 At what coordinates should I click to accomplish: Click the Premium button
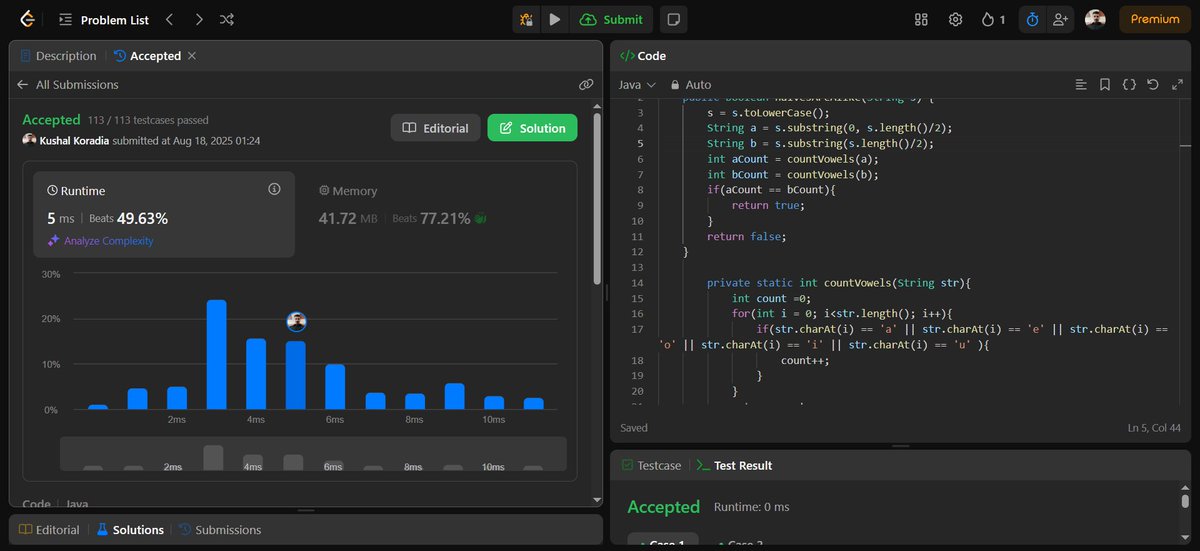click(x=1155, y=19)
